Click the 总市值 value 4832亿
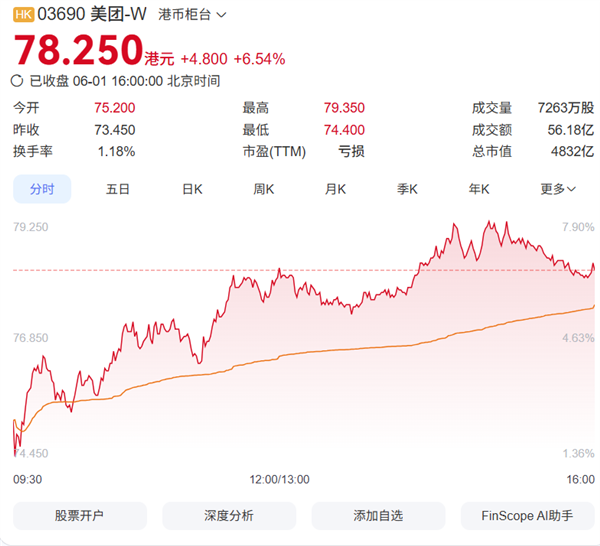 click(572, 152)
